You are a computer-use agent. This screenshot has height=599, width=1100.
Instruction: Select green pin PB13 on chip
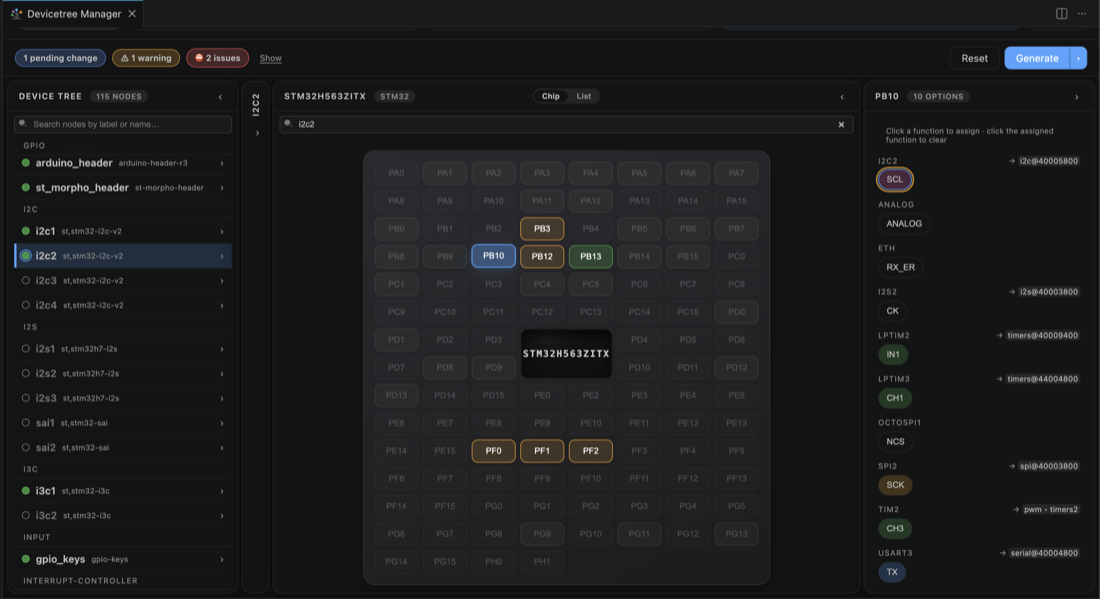pos(591,256)
